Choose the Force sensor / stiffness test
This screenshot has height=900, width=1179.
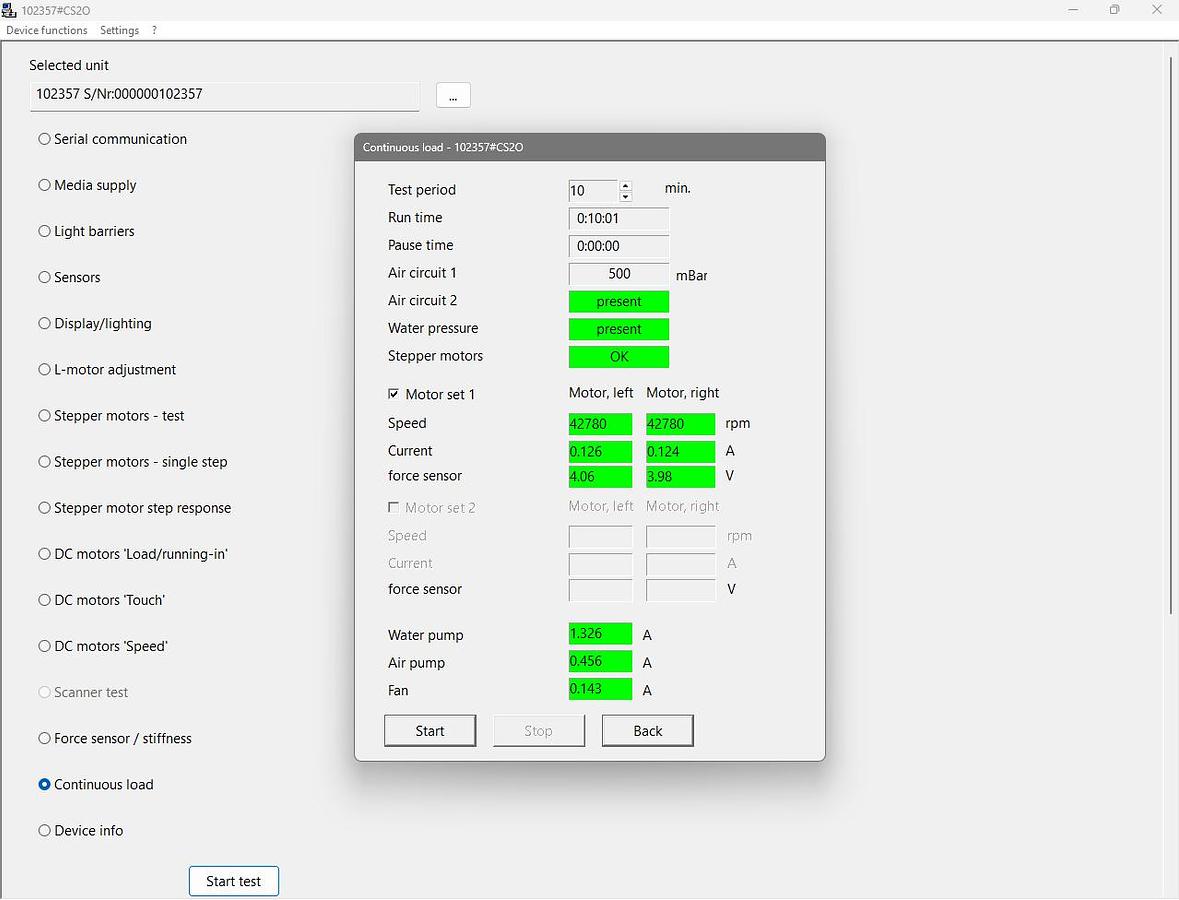44,738
